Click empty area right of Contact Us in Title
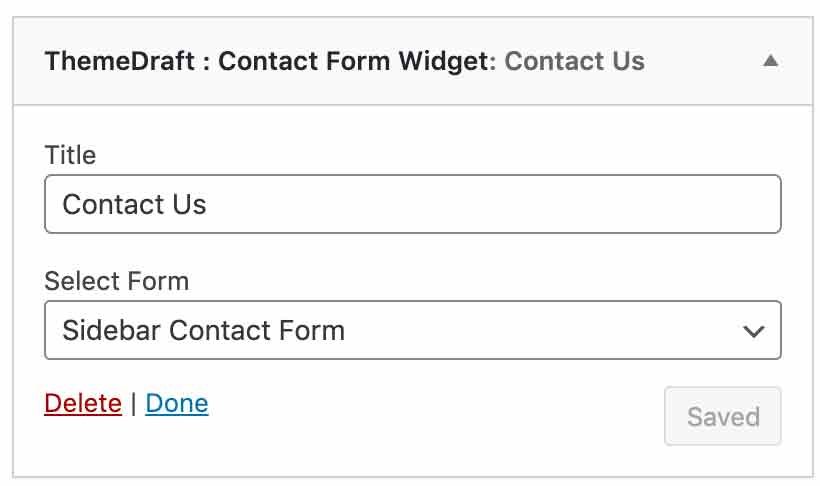The height and width of the screenshot is (486, 820). click(492, 204)
